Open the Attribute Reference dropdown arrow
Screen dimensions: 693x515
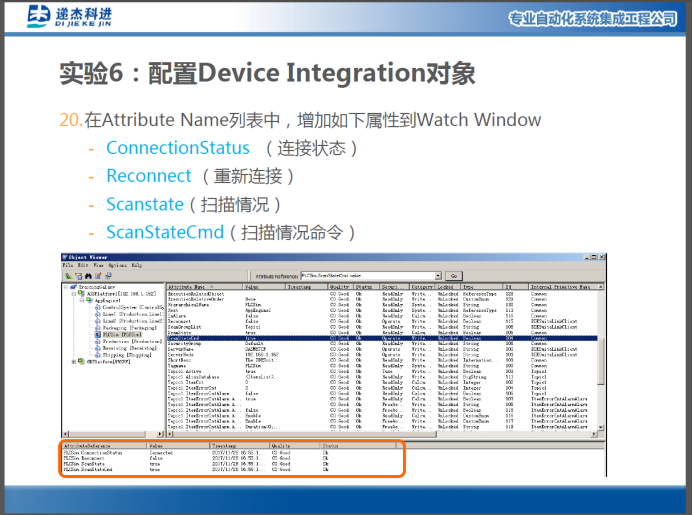coord(437,275)
